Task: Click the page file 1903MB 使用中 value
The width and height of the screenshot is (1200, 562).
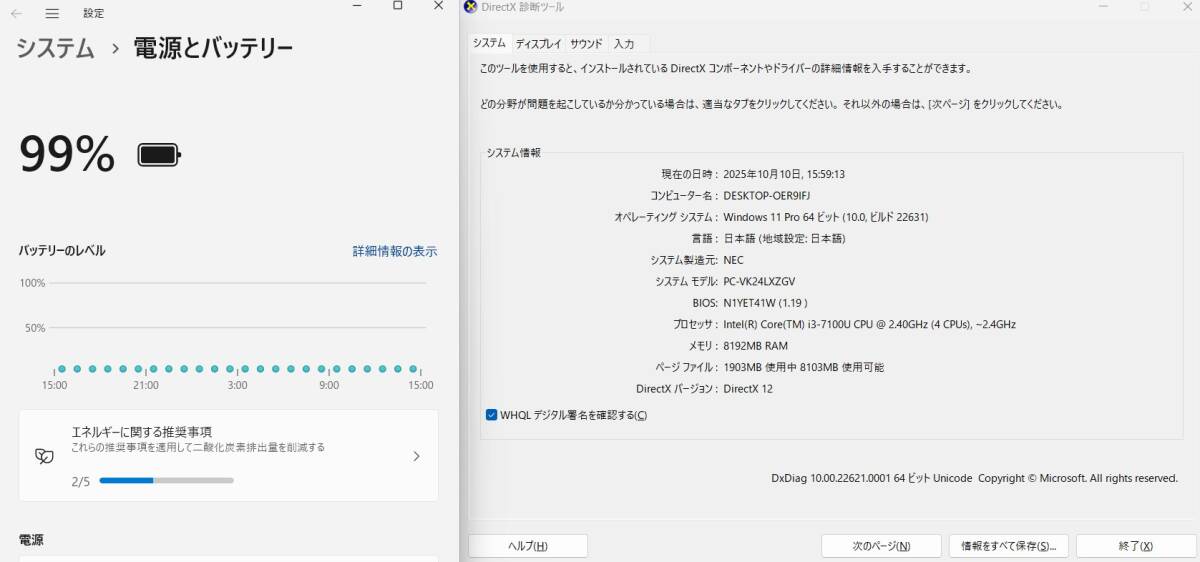Action: tap(803, 367)
